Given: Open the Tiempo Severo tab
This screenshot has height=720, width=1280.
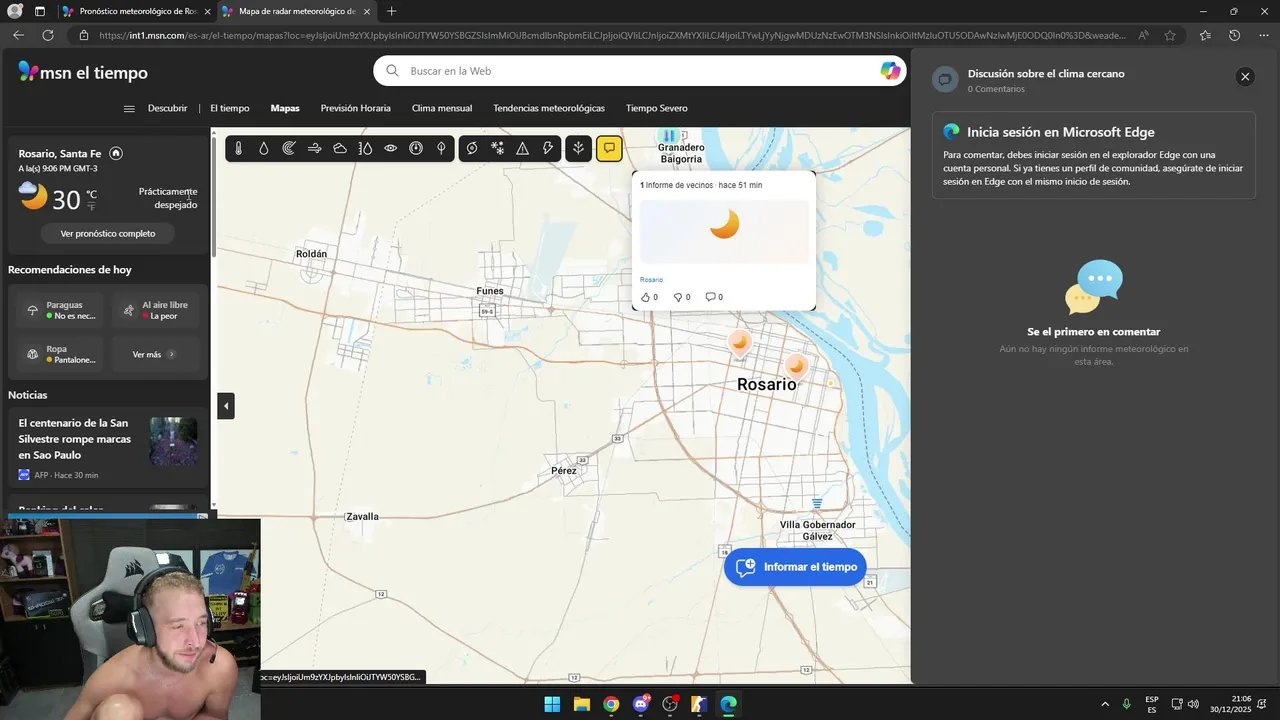Looking at the screenshot, I should pos(657,108).
